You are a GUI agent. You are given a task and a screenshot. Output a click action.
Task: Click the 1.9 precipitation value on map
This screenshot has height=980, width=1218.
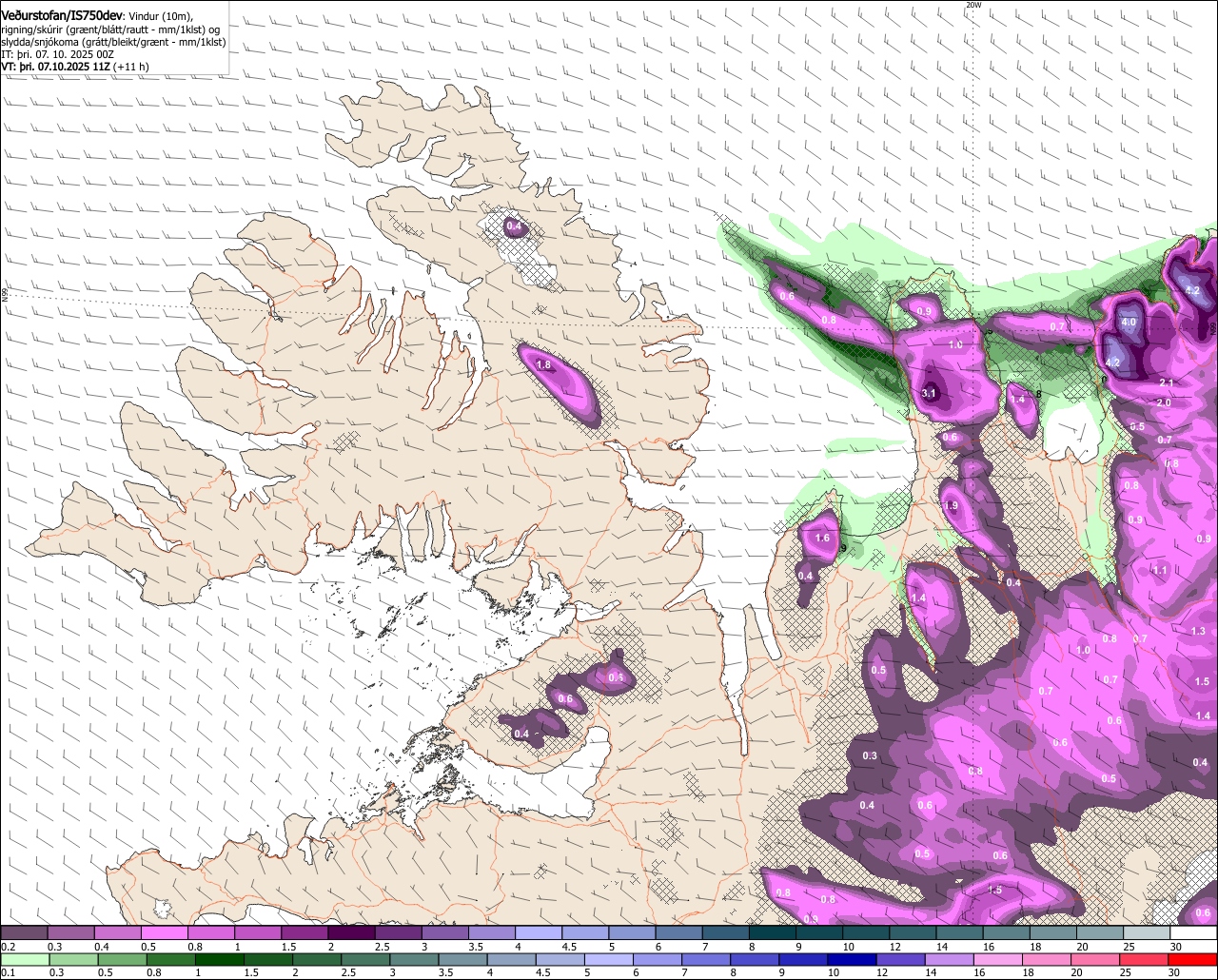951,506
